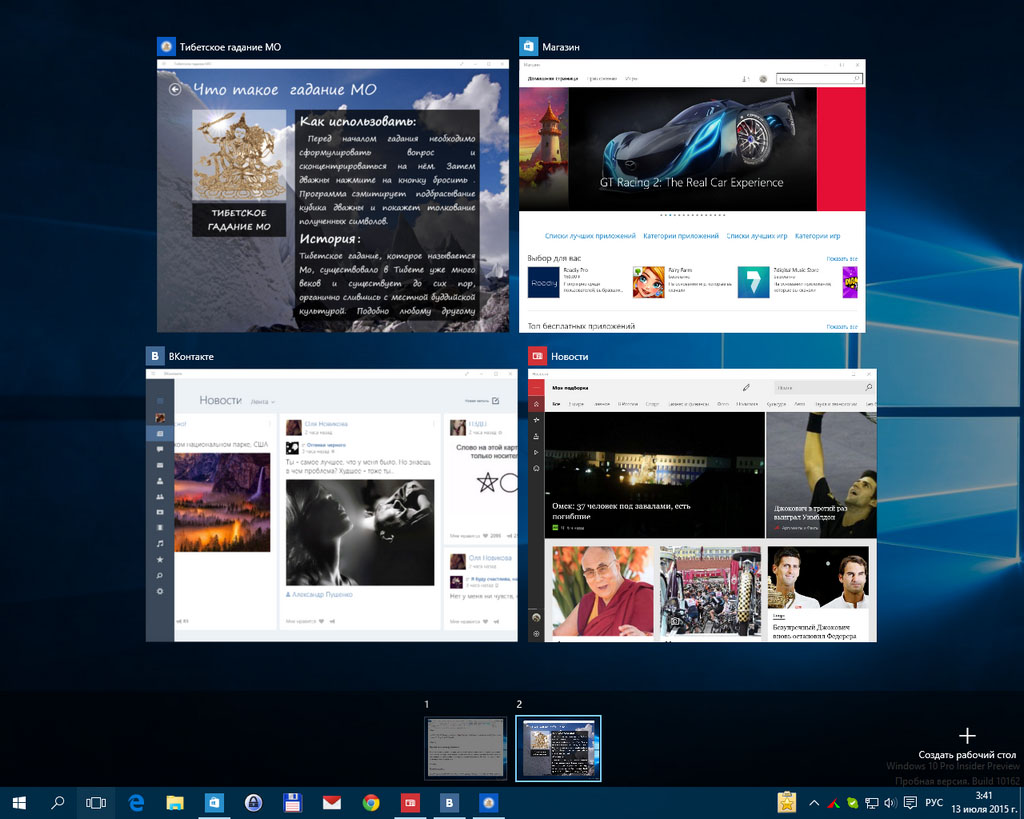The width and height of the screenshot is (1024, 819).
Task: Click new post compose icon in ВКонтакте
Action: tap(496, 401)
